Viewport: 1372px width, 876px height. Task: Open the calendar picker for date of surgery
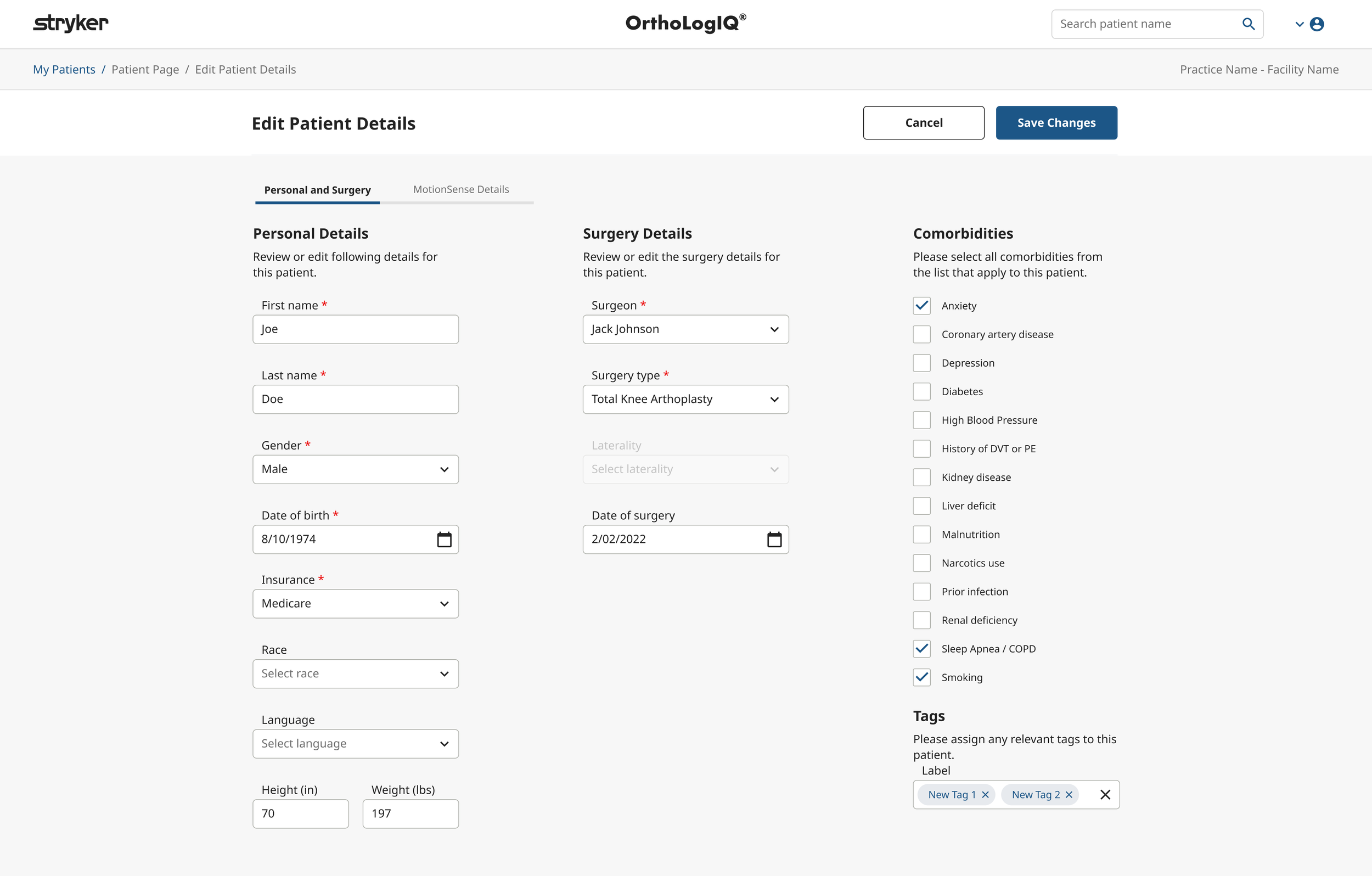pyautogui.click(x=774, y=538)
